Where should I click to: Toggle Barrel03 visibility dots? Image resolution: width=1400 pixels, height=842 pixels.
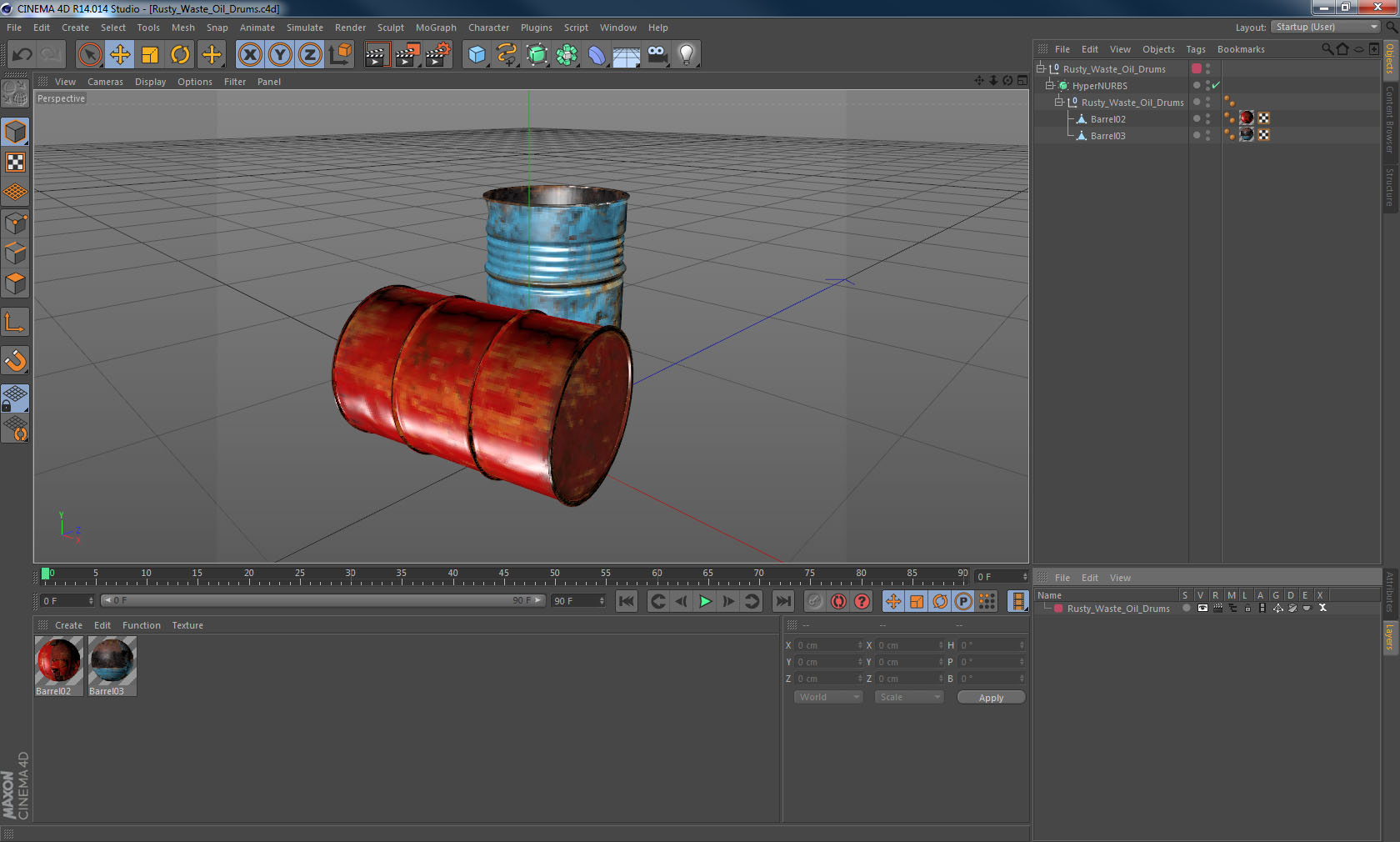(x=1207, y=135)
